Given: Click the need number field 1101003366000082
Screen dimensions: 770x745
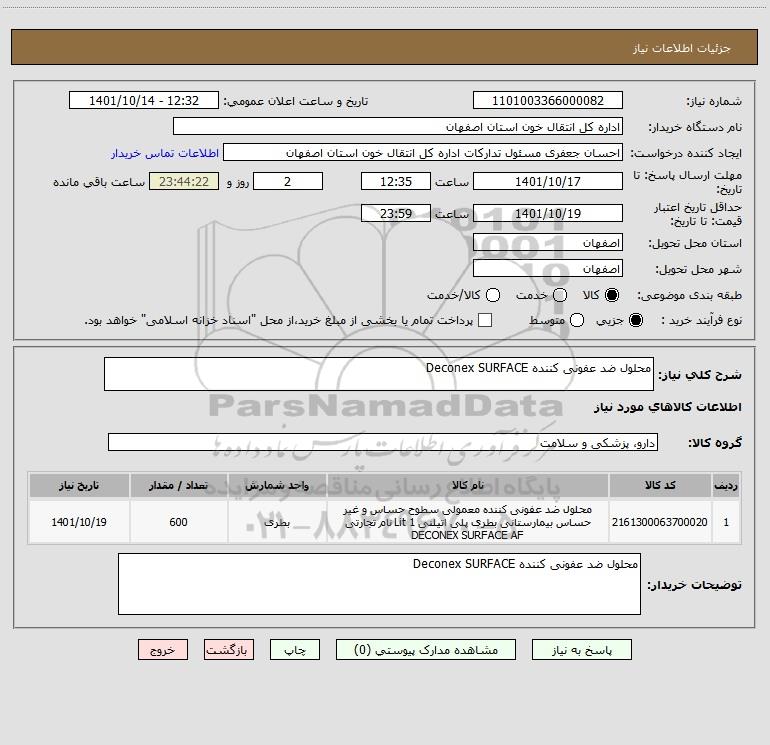Looking at the screenshot, I should (x=548, y=100).
